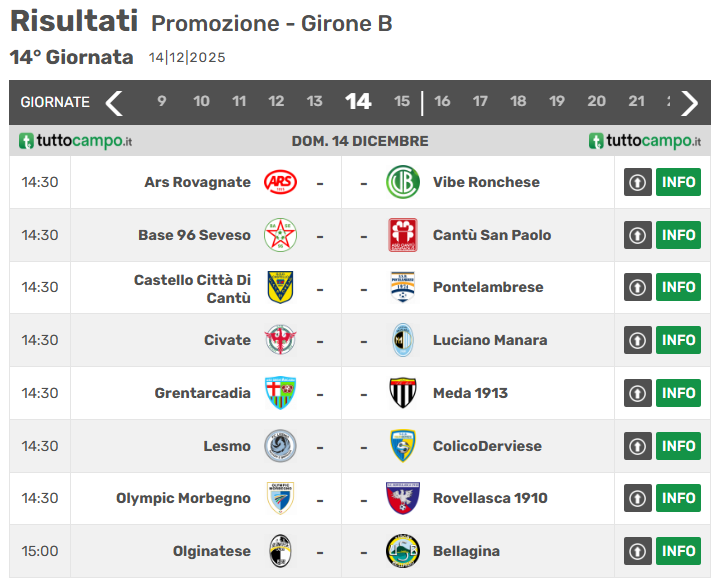Click the Cantù San Paolo team crest
The height and width of the screenshot is (582, 722).
pos(403,235)
